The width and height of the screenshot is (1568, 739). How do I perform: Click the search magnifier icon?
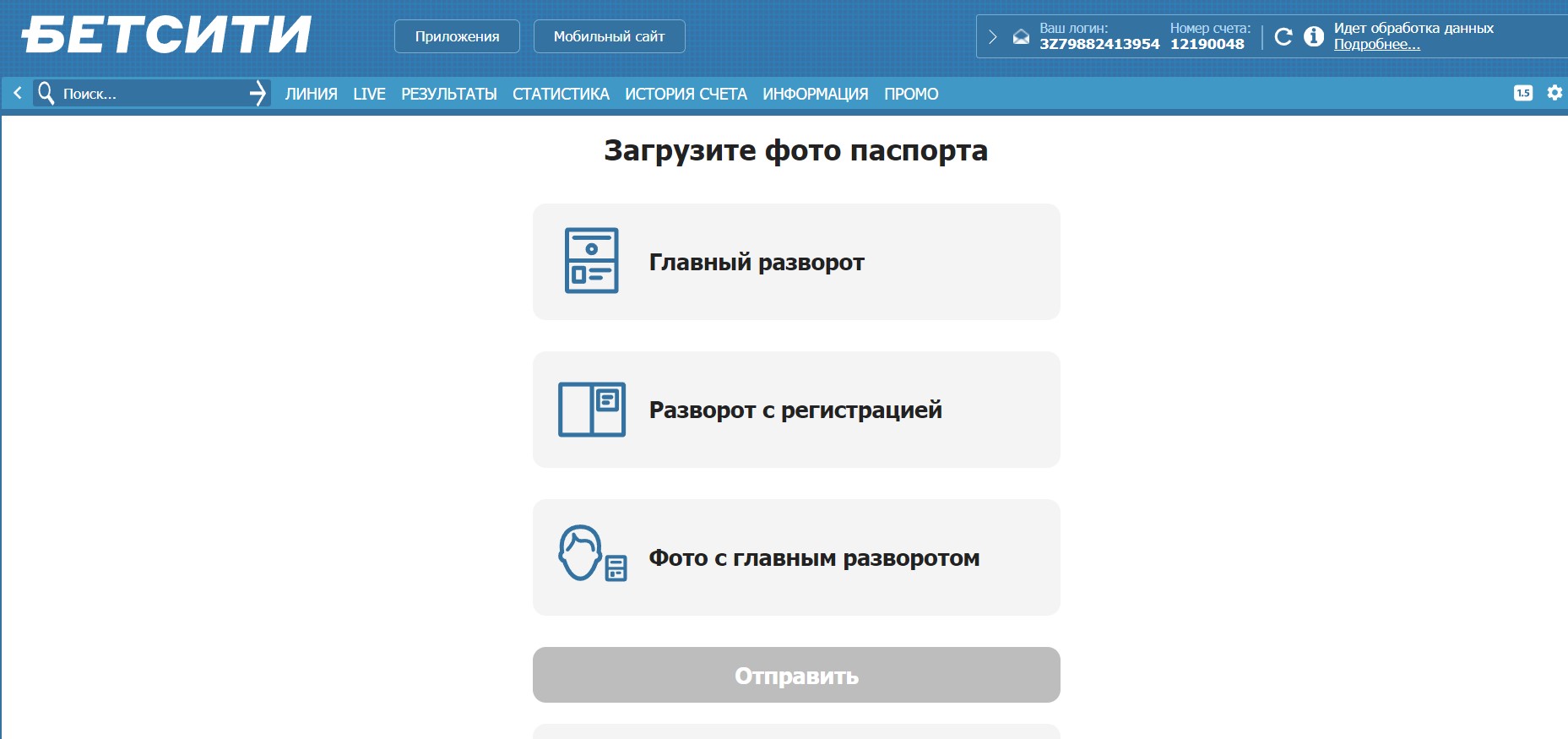pos(46,93)
